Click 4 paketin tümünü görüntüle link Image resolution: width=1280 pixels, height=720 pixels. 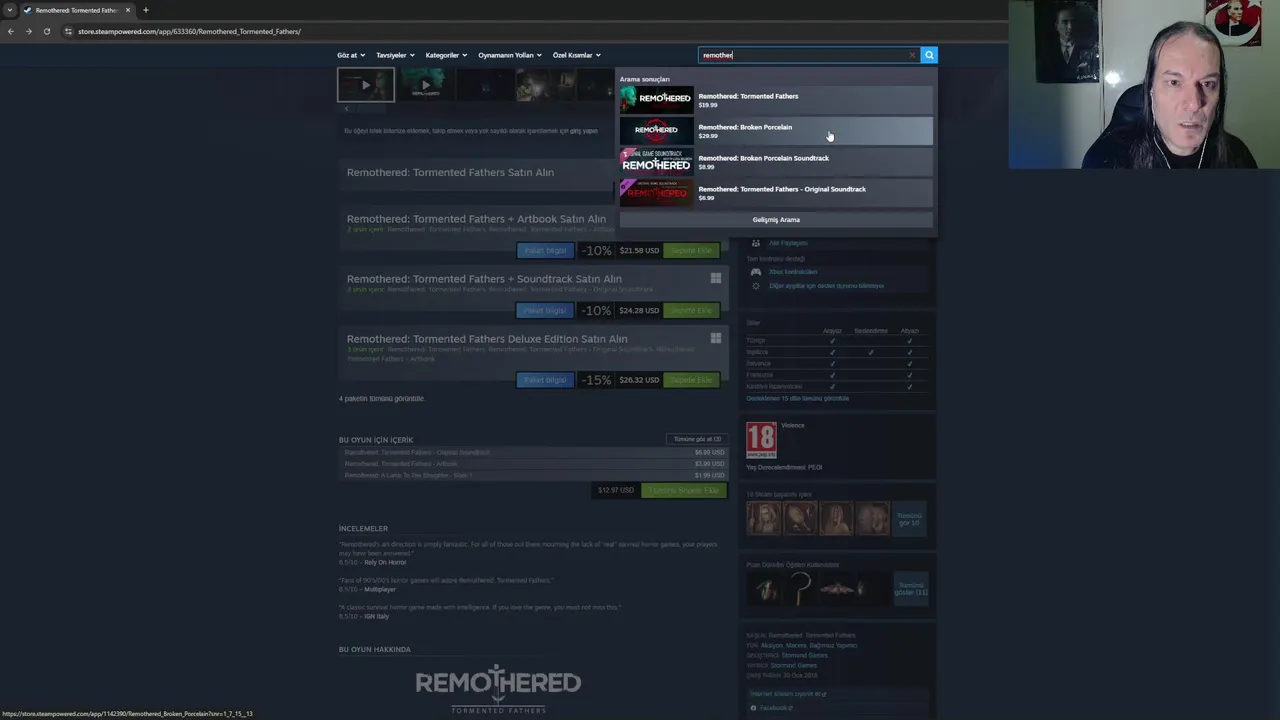382,398
